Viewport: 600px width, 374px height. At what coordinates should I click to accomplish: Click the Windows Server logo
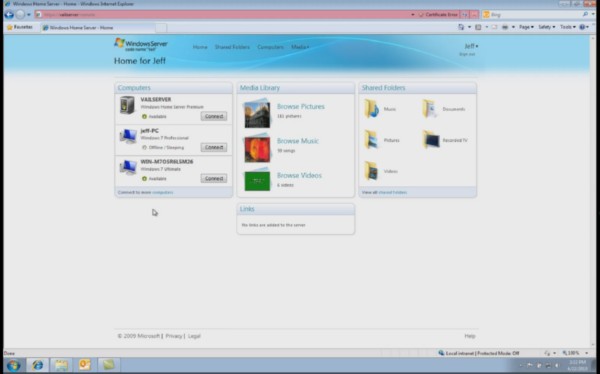point(141,44)
